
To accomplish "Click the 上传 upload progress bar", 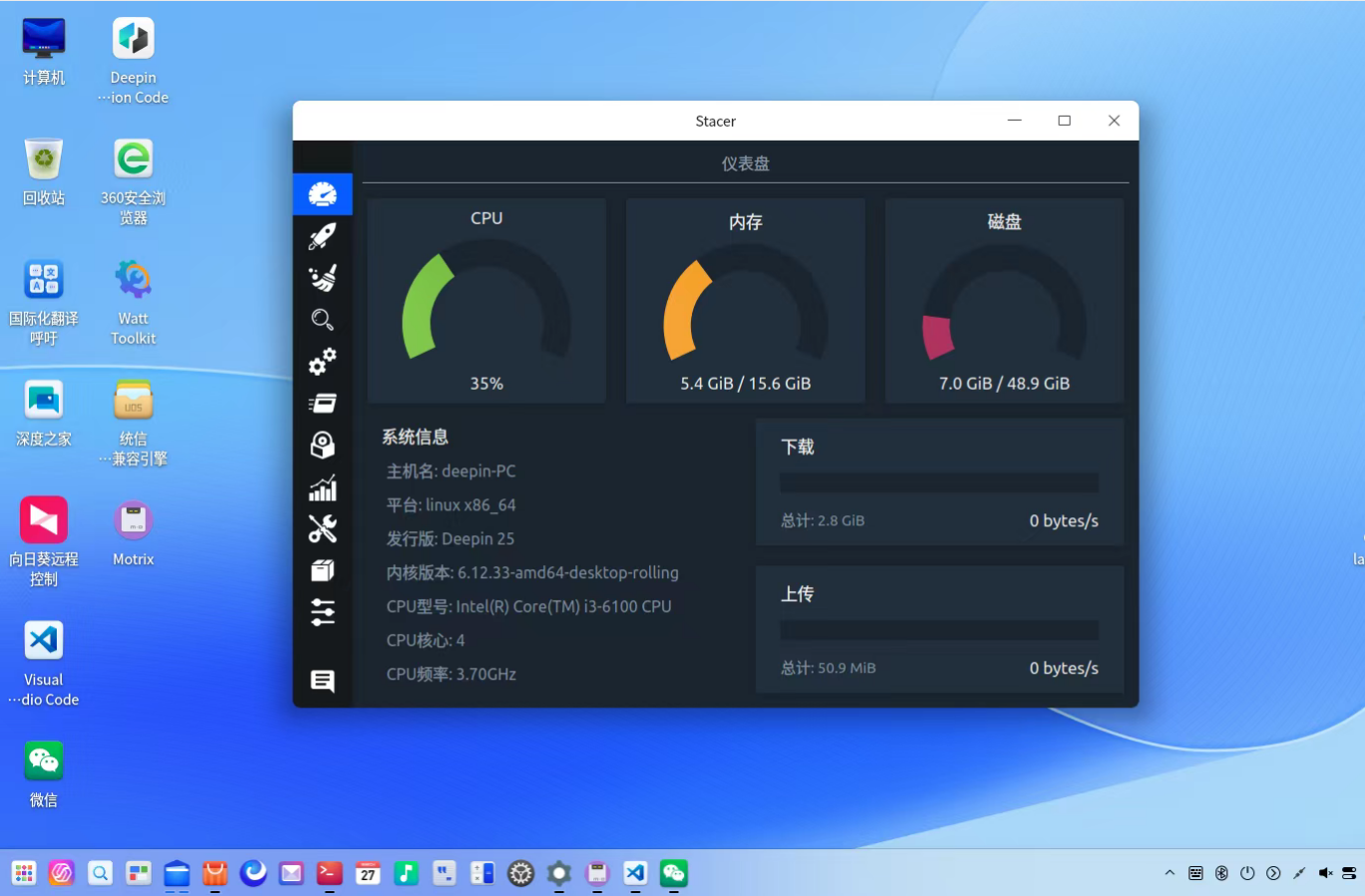I will pyautogui.click(x=939, y=630).
